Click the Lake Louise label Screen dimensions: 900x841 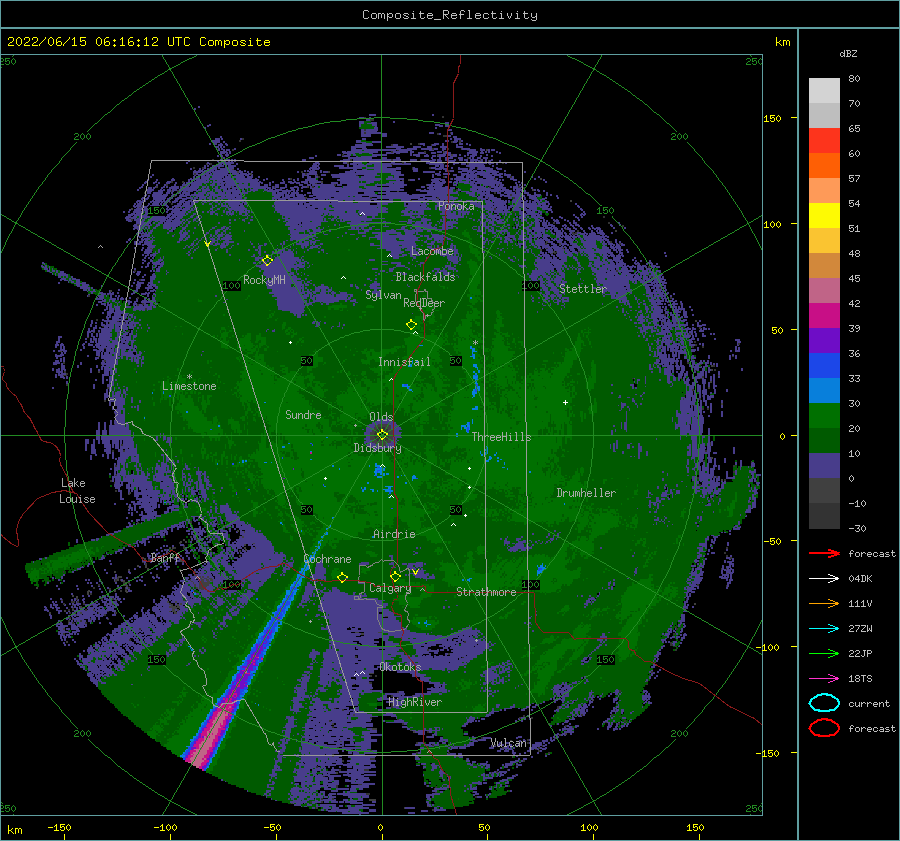coord(77,491)
